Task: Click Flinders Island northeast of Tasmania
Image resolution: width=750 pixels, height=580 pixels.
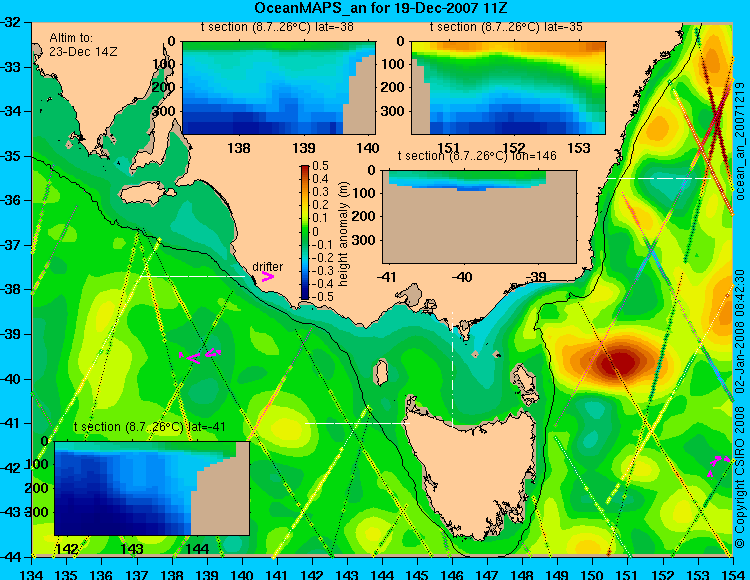Action: coord(523,378)
